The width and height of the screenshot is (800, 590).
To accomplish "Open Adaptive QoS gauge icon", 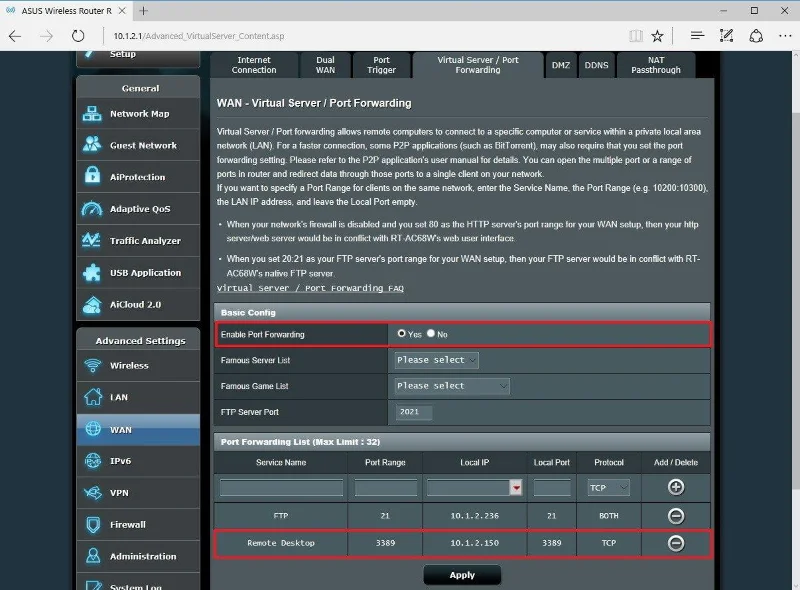I will point(92,208).
